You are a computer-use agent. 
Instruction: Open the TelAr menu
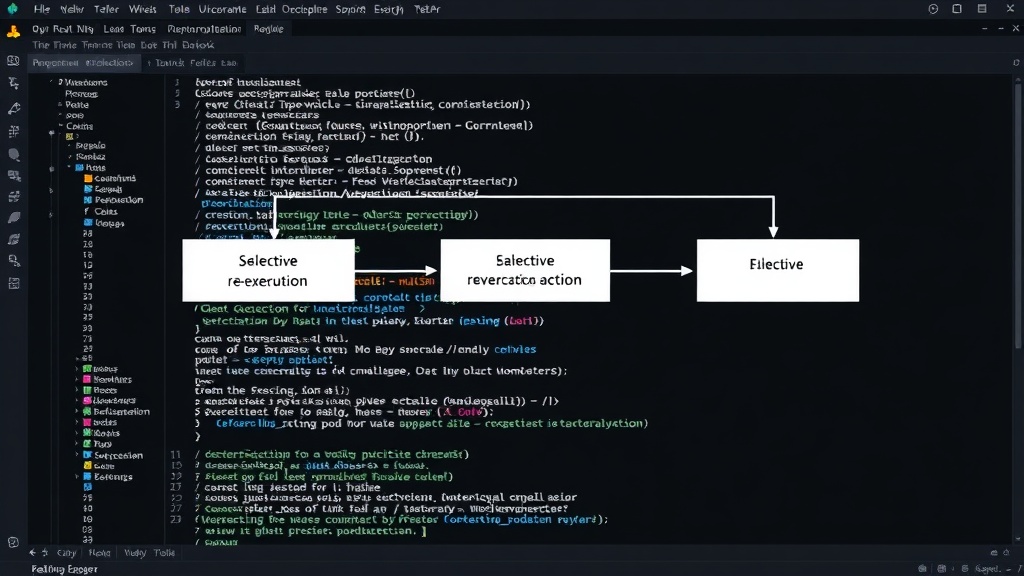[427, 9]
